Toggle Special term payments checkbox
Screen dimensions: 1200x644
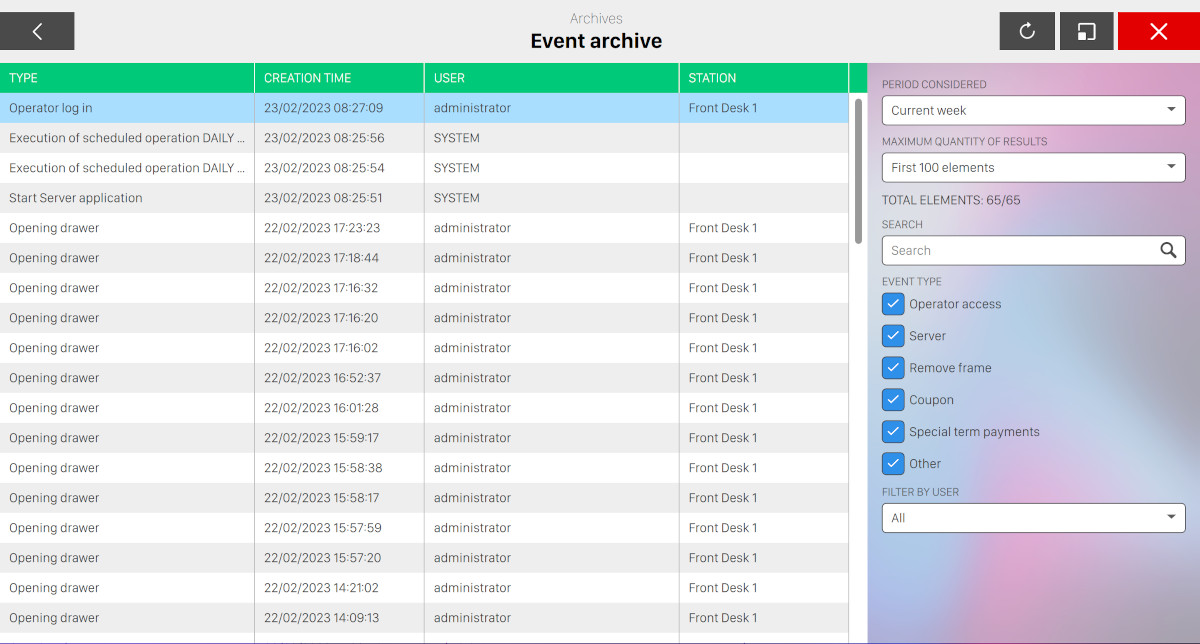893,432
